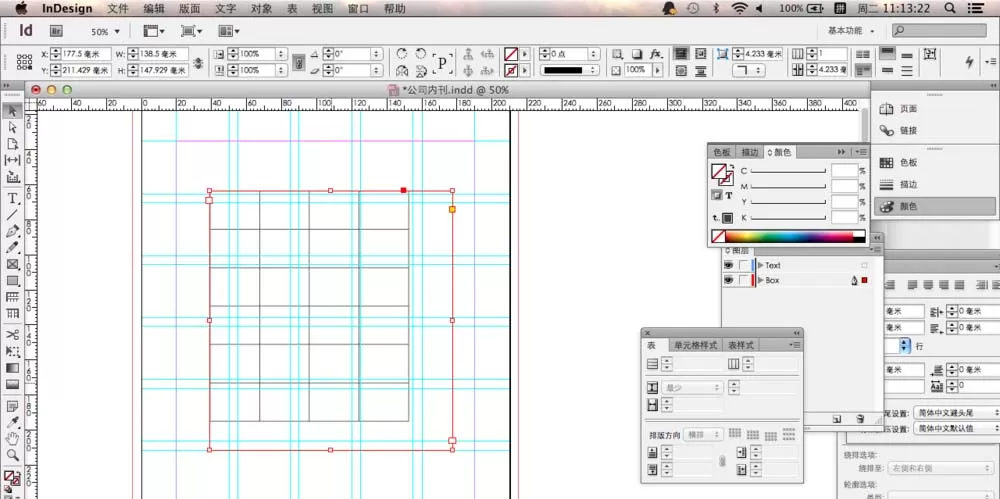Open the 版面 menu
Image resolution: width=1000 pixels, height=499 pixels.
189,9
